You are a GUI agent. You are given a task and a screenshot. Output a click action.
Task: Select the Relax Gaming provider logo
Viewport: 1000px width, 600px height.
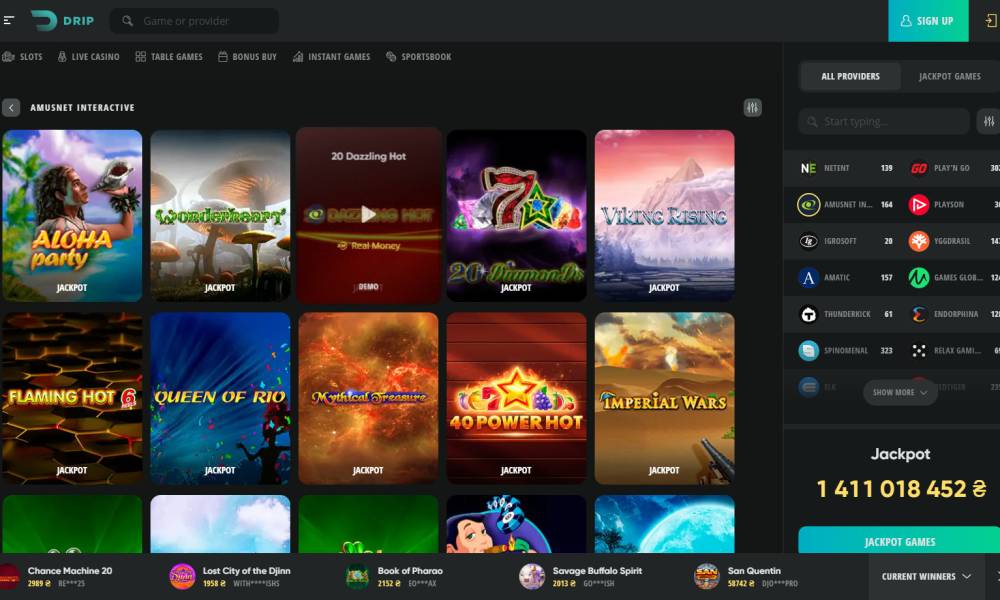point(918,351)
